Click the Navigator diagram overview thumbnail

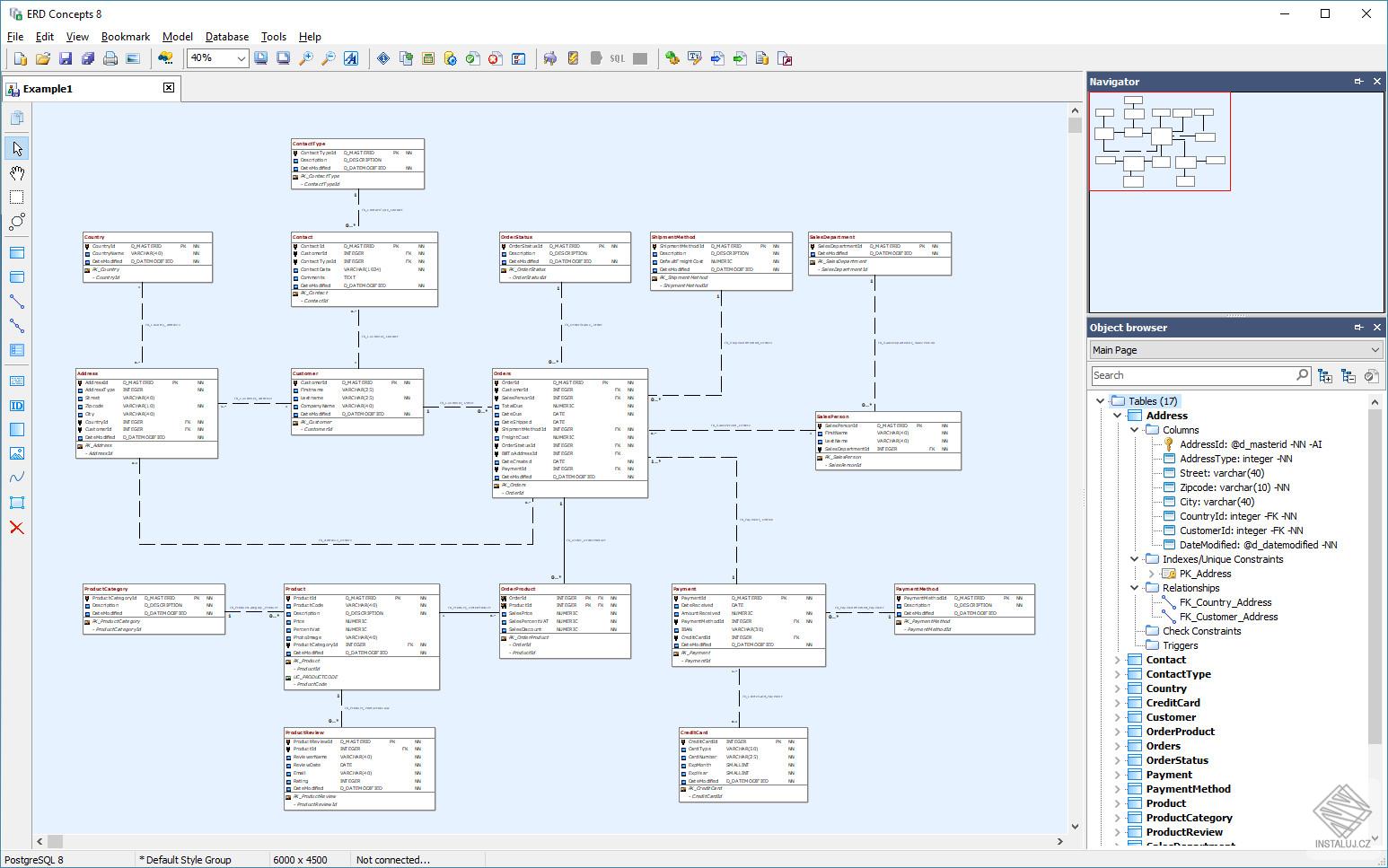[1160, 142]
